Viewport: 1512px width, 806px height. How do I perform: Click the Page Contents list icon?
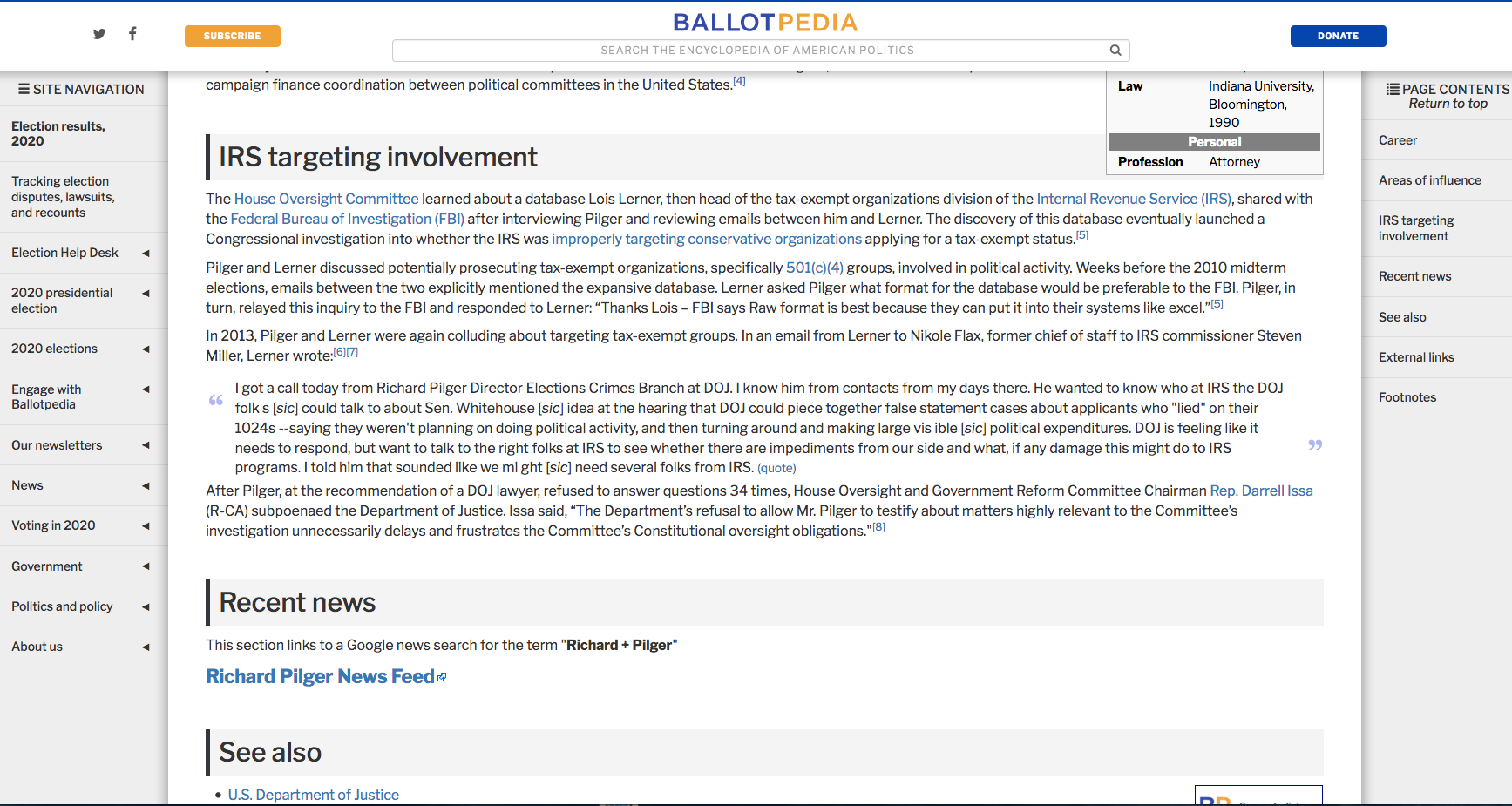tap(1393, 89)
